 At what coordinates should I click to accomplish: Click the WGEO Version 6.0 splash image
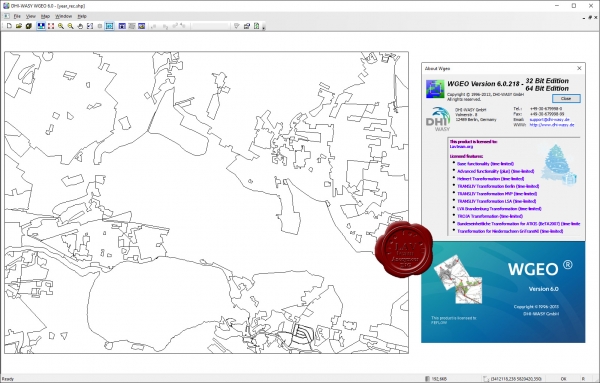click(503, 292)
